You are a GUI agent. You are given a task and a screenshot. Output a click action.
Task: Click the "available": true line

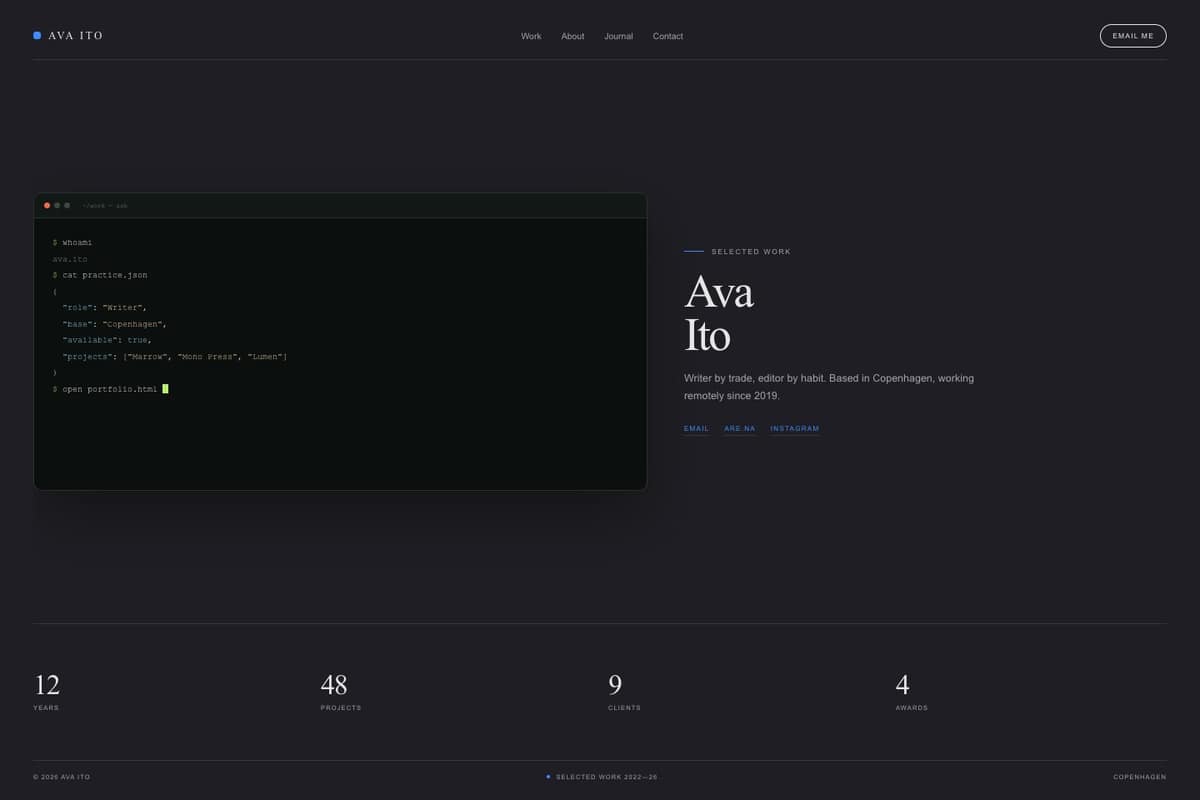coord(107,340)
